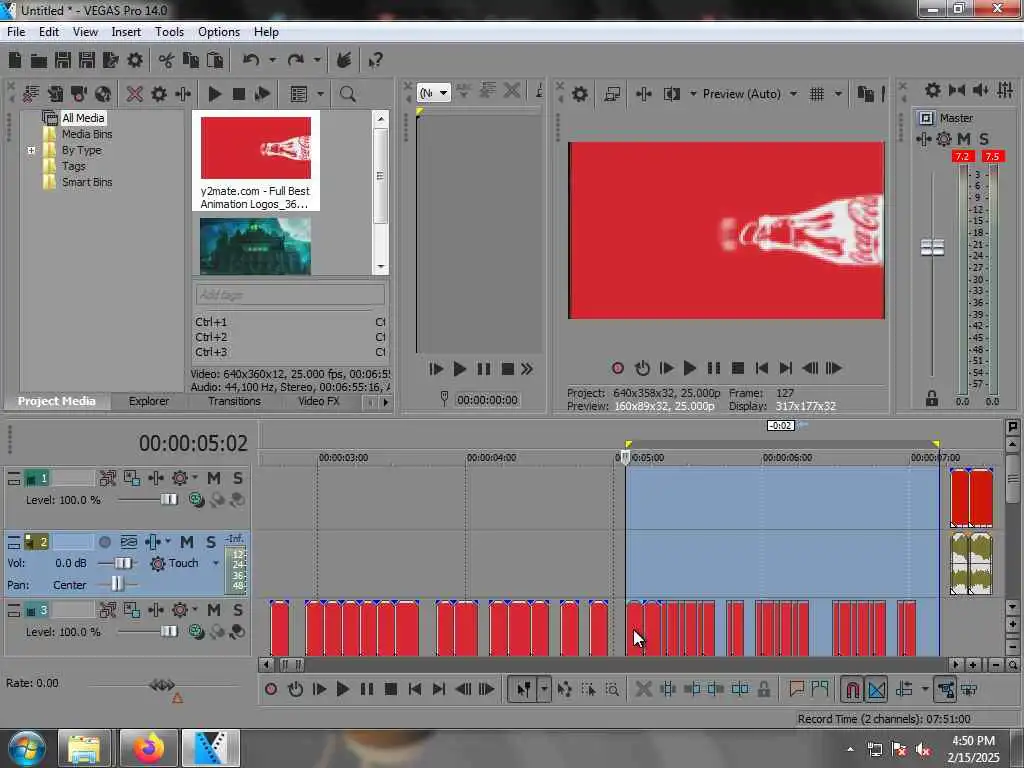Save project with the floppy disk icon
Screen dimensions: 1024x768
[x=63, y=61]
